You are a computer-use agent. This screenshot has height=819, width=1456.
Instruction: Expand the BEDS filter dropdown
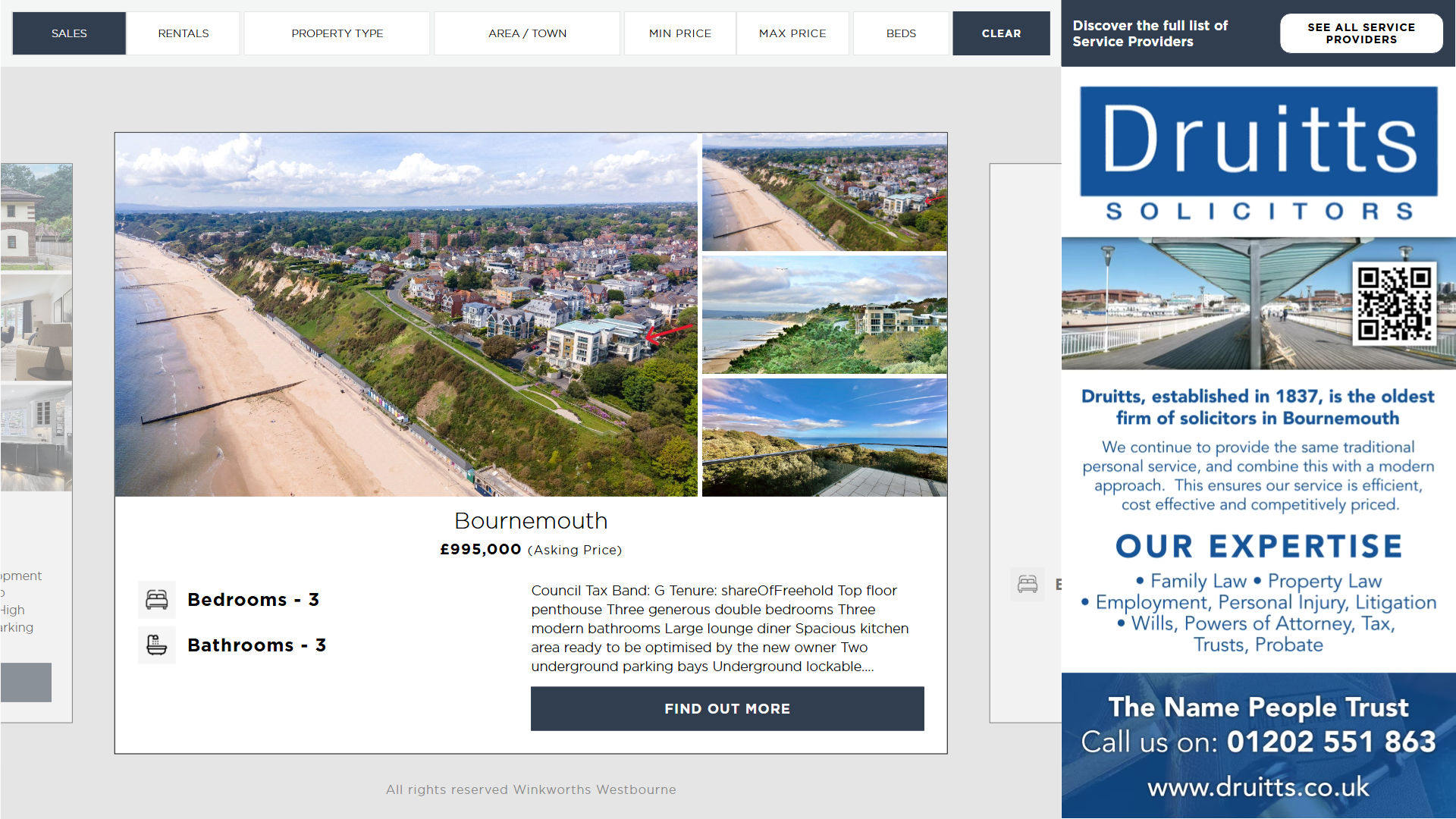click(x=901, y=33)
